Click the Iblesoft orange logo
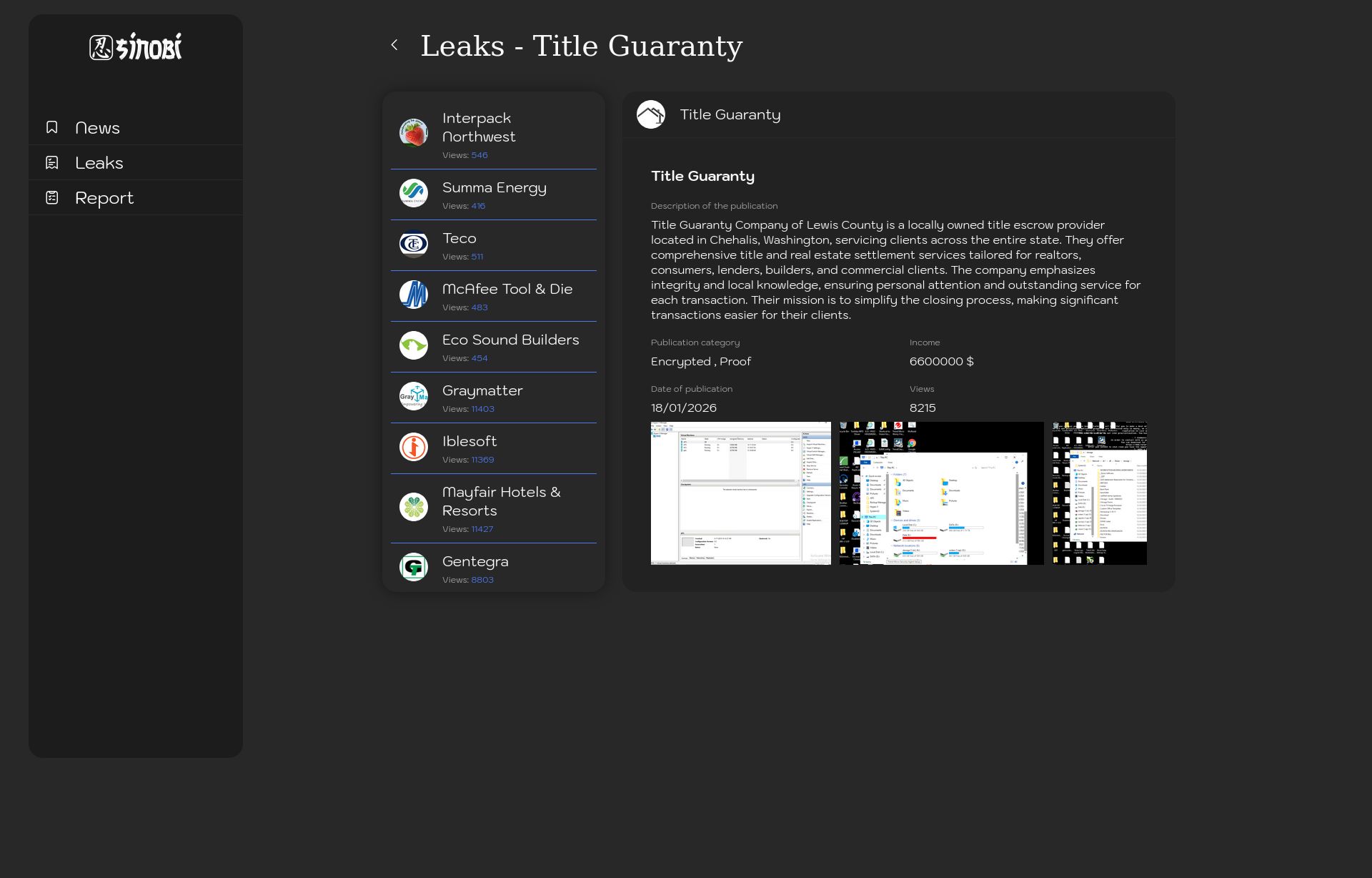Image resolution: width=1372 pixels, height=878 pixels. 414,447
